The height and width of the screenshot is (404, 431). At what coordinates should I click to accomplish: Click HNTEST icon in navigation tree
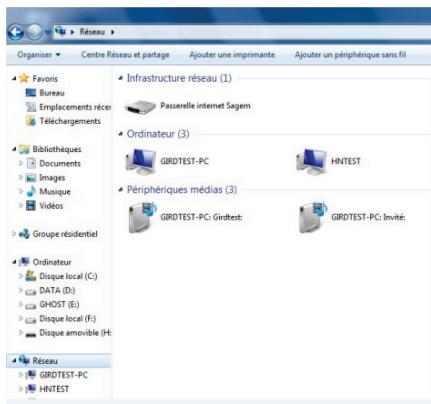click(x=31, y=389)
